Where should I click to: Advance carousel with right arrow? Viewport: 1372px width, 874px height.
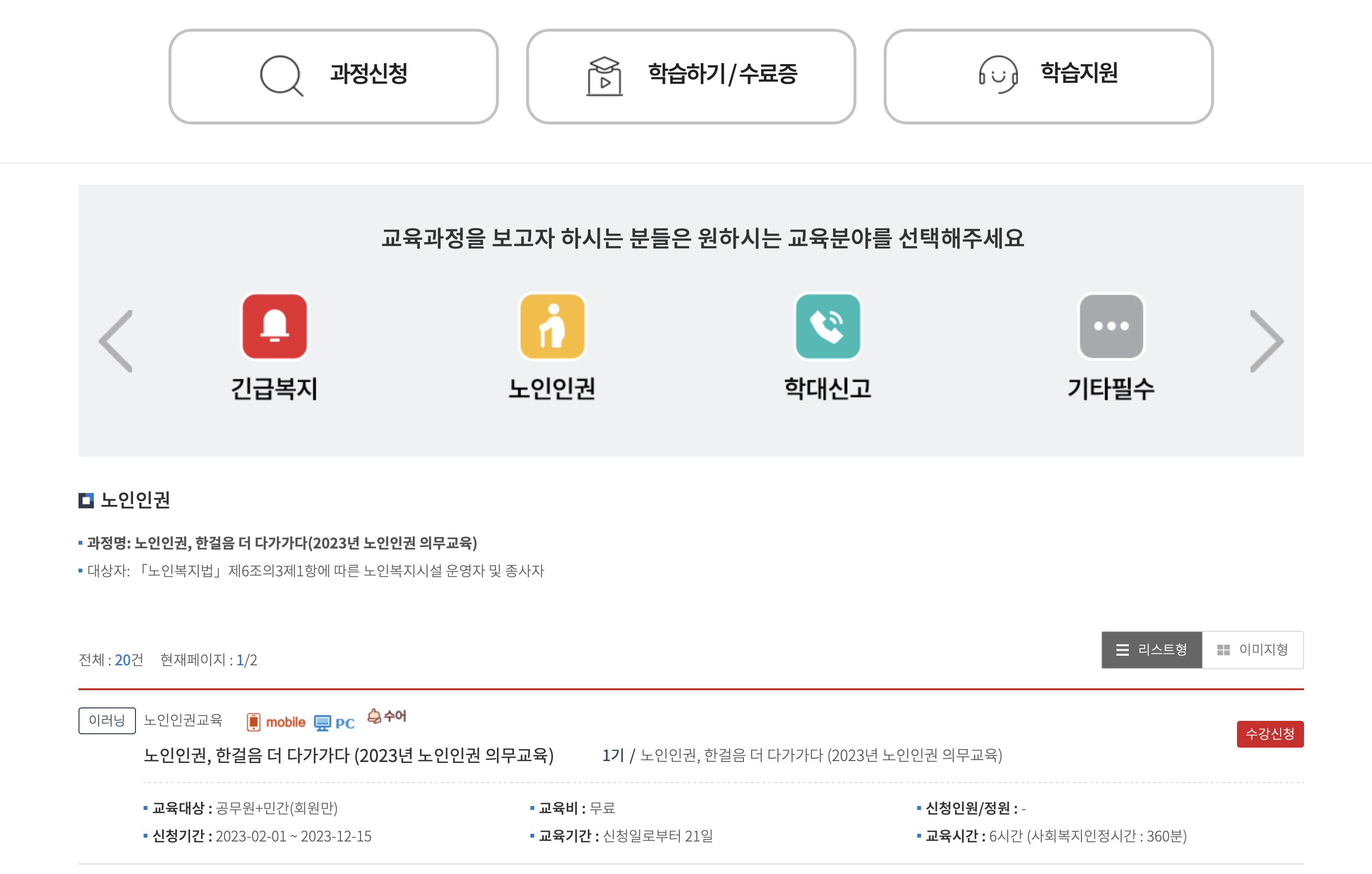[1266, 340]
